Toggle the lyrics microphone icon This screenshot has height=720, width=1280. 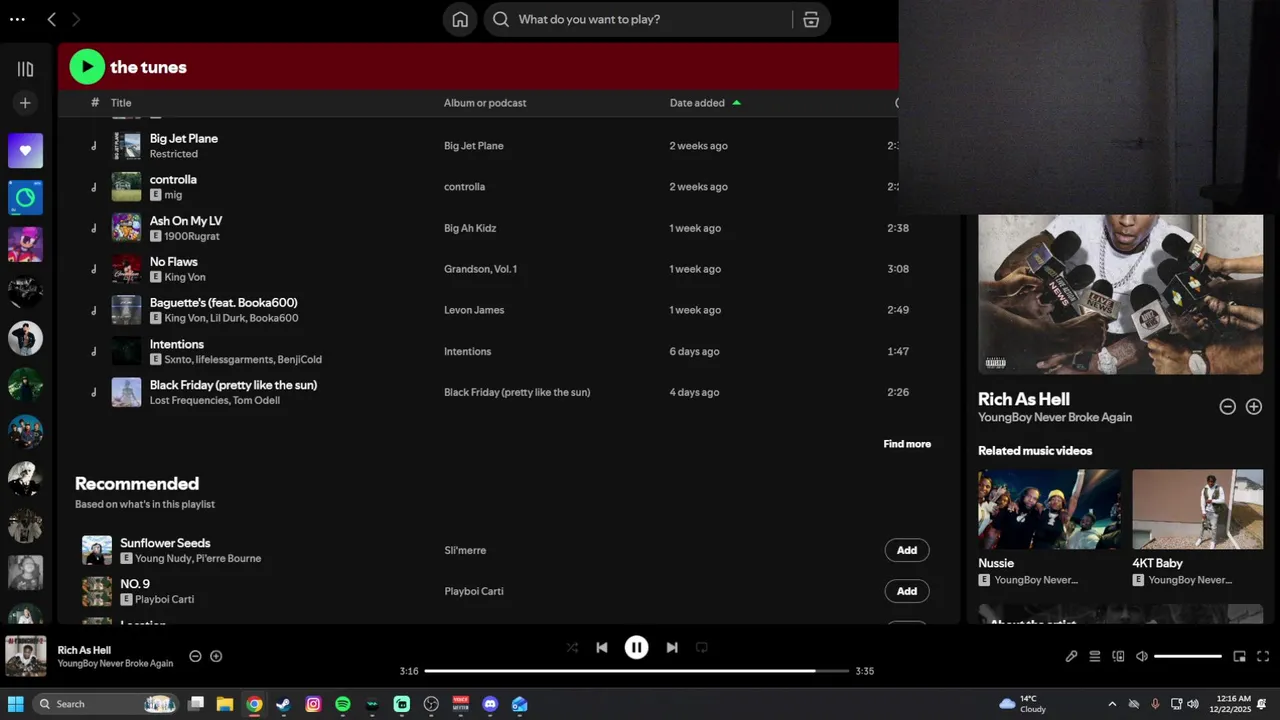(x=1071, y=656)
